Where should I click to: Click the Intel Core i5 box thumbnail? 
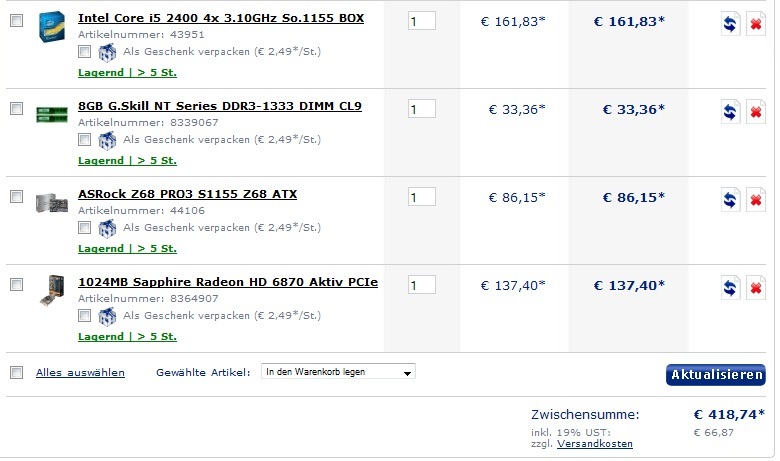click(50, 26)
